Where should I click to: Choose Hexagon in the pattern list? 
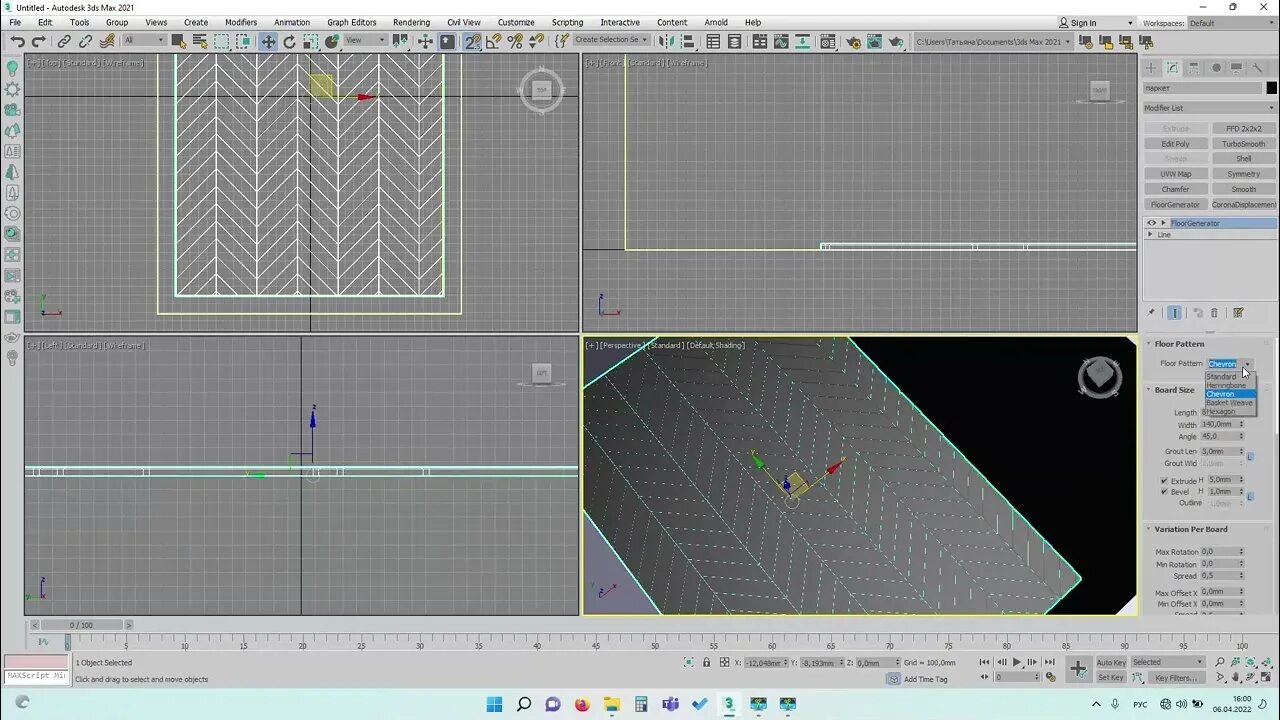coord(1221,411)
